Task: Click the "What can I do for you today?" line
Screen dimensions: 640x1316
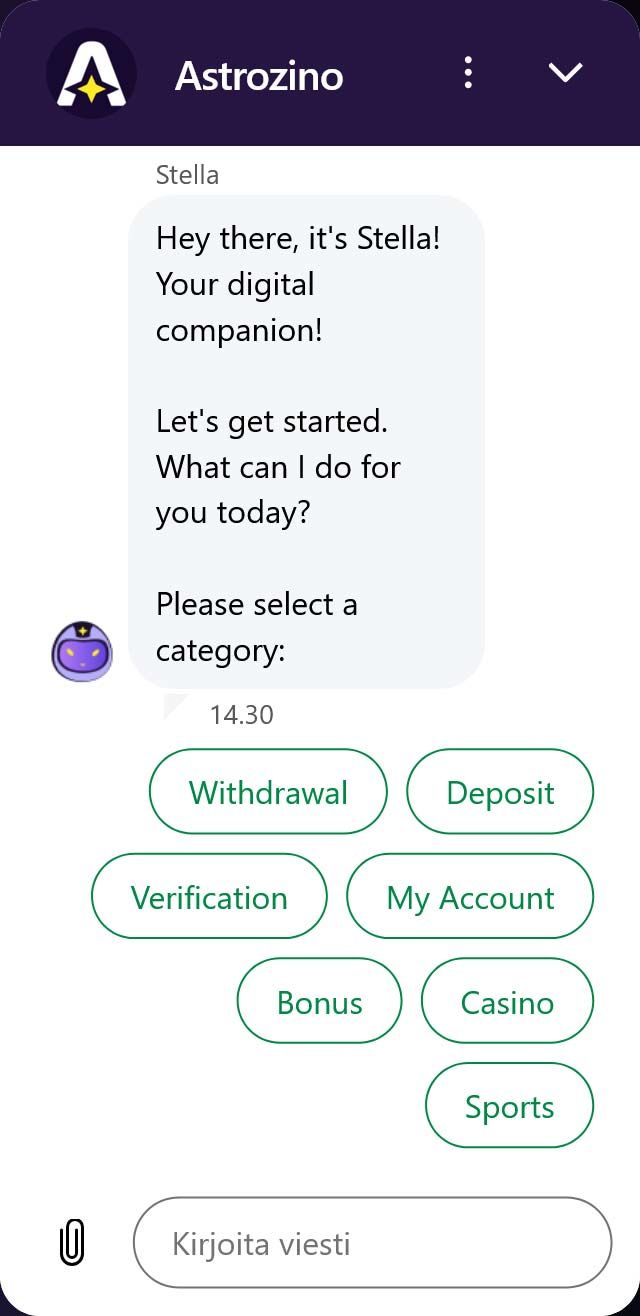Action: [x=278, y=490]
